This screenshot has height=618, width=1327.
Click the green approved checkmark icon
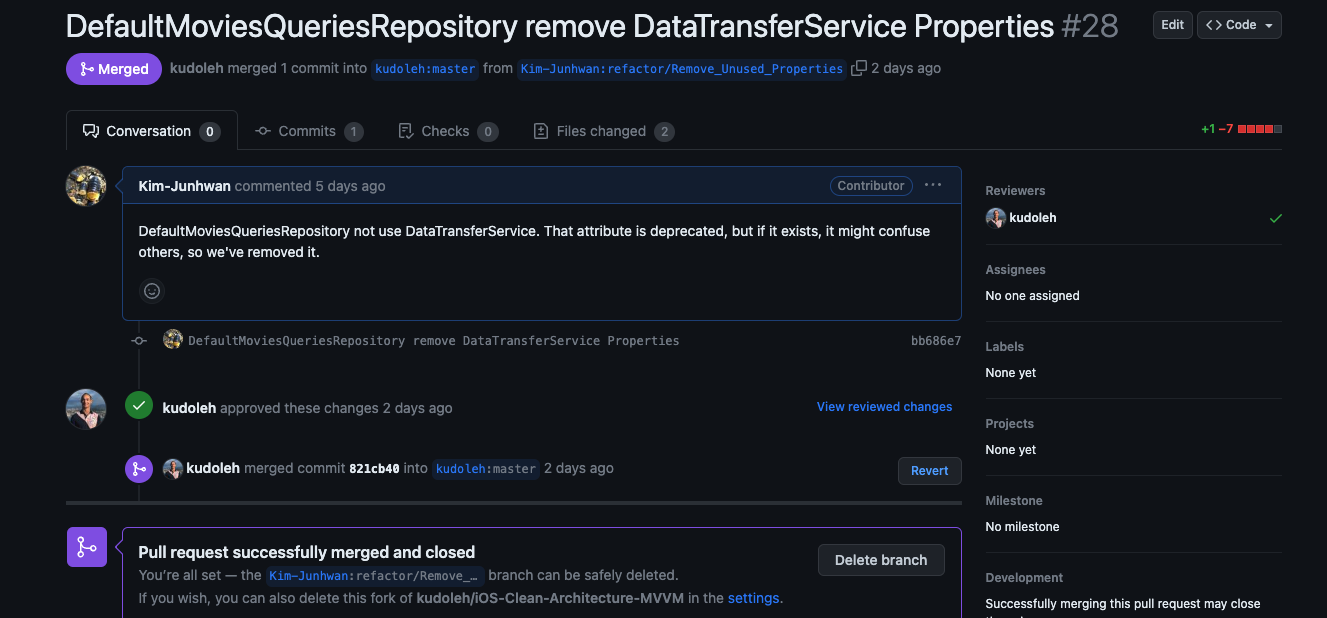[139, 406]
